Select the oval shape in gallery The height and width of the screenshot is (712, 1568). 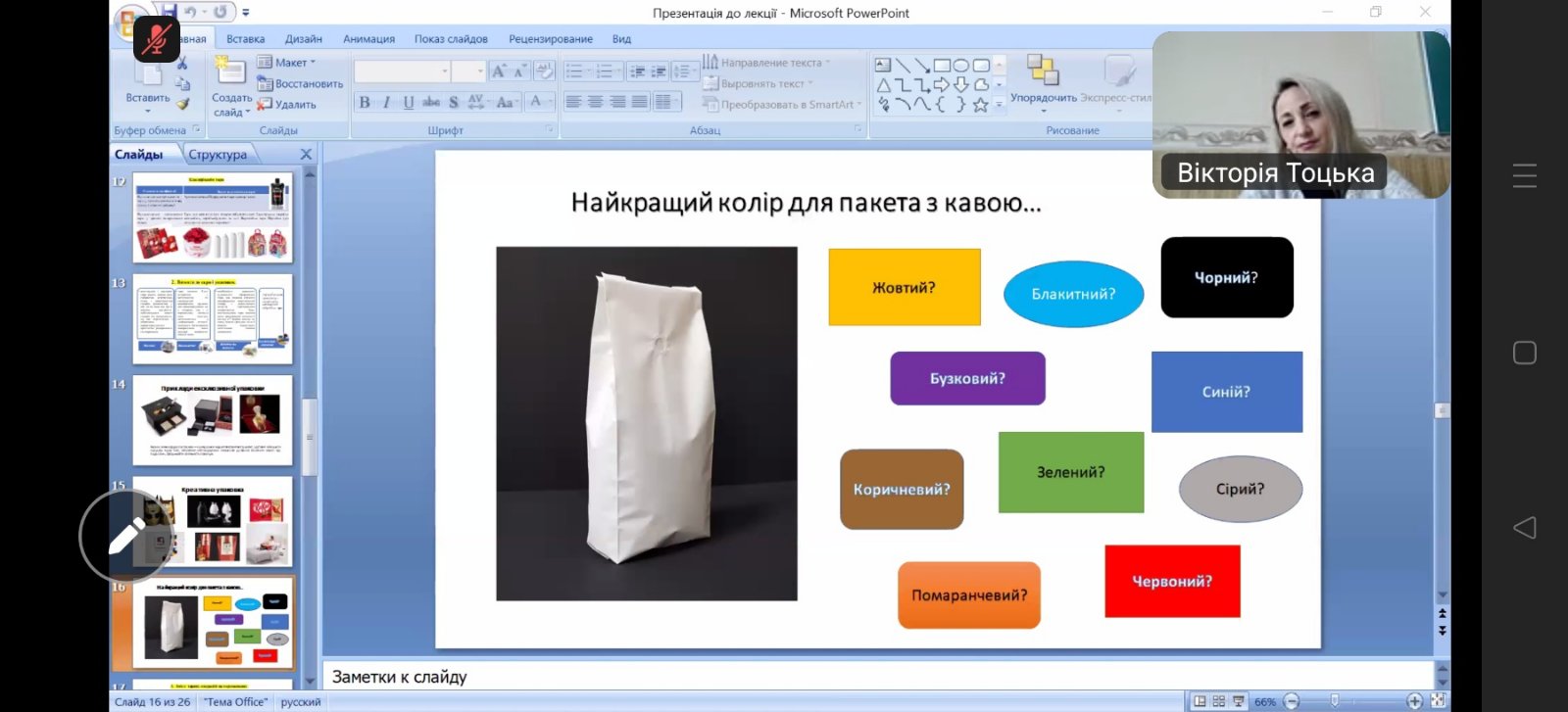961,66
